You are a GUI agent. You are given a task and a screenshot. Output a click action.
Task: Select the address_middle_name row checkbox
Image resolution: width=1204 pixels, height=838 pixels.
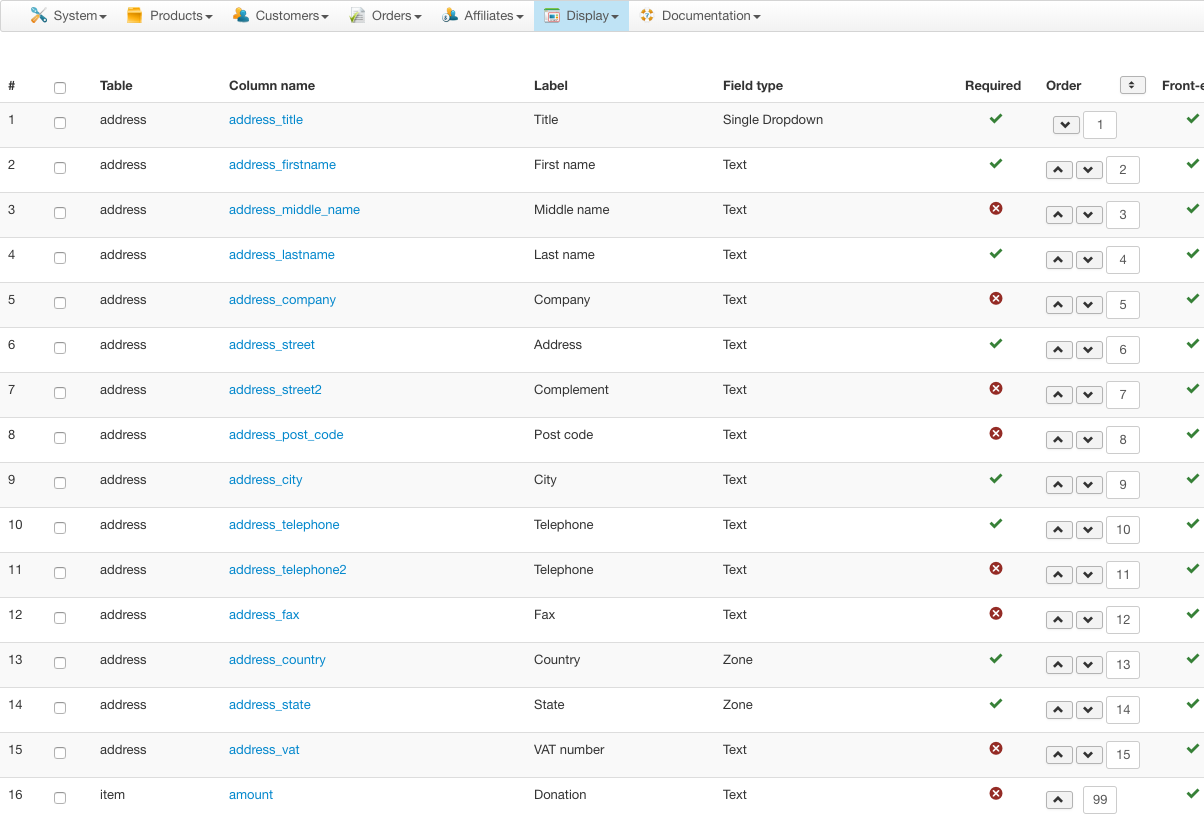[60, 213]
